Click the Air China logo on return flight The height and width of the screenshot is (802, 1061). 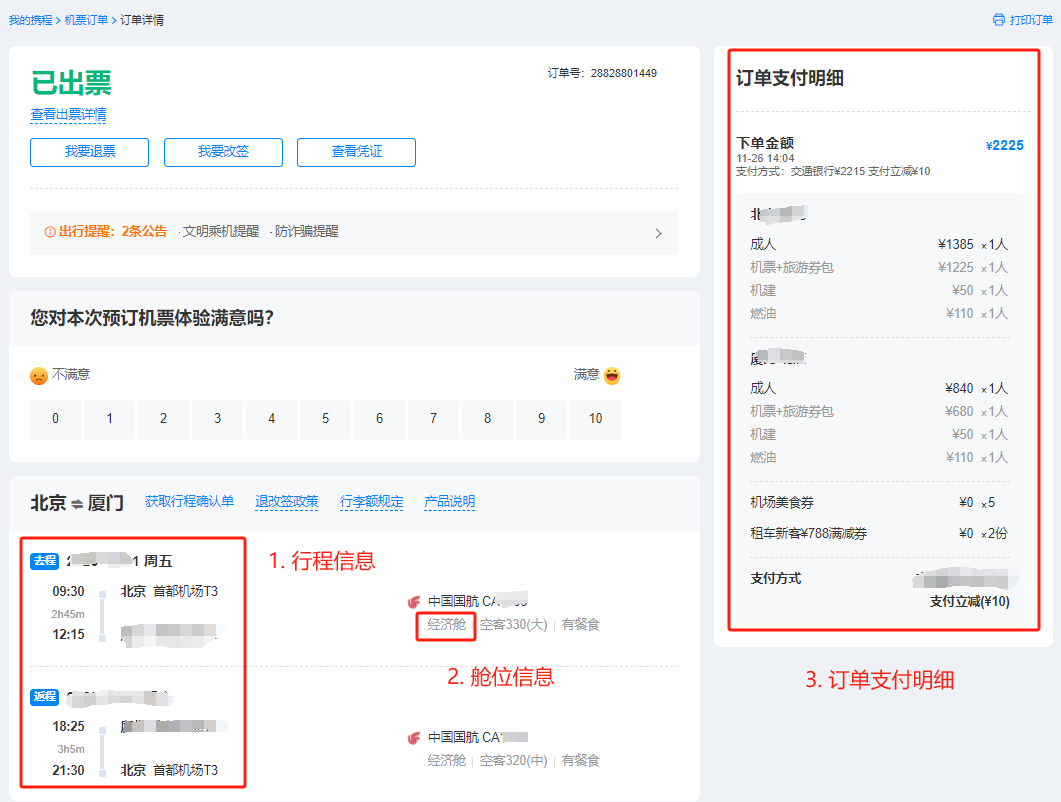414,738
